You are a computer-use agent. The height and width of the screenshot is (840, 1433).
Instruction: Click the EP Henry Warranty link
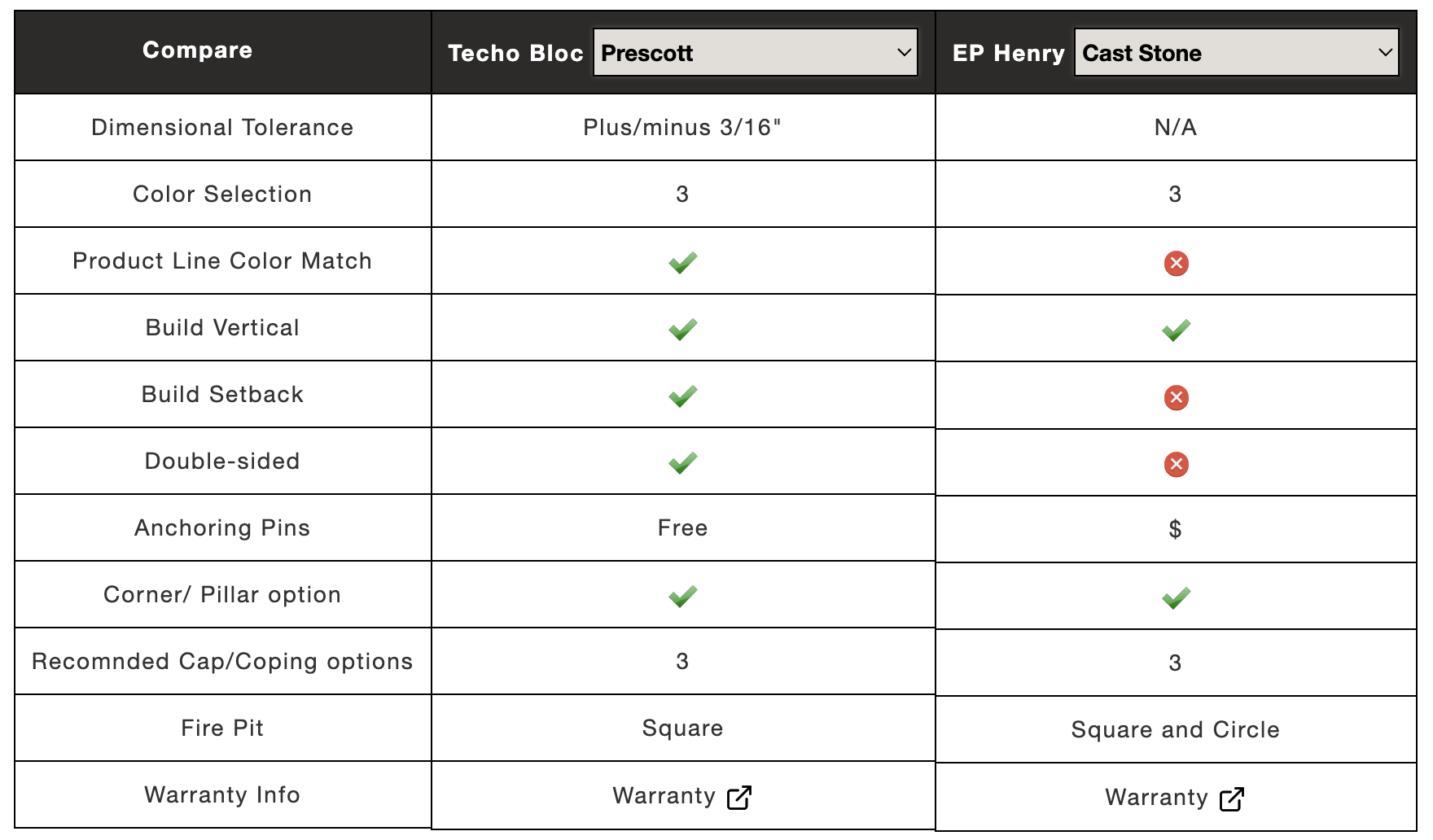1174,798
